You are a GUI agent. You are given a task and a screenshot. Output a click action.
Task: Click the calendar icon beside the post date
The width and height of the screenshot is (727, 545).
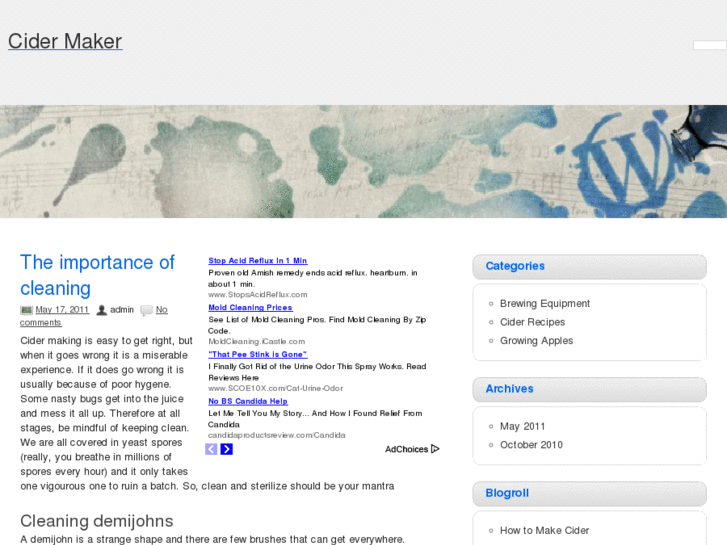[26, 310]
